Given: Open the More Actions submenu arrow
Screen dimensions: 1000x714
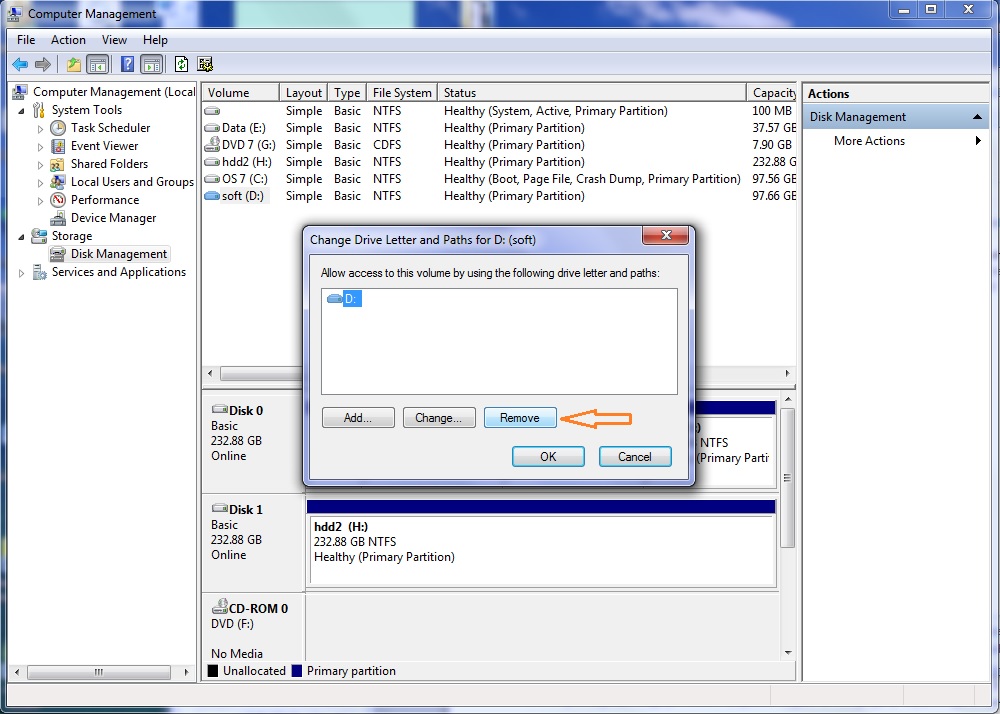Looking at the screenshot, I should (x=978, y=141).
